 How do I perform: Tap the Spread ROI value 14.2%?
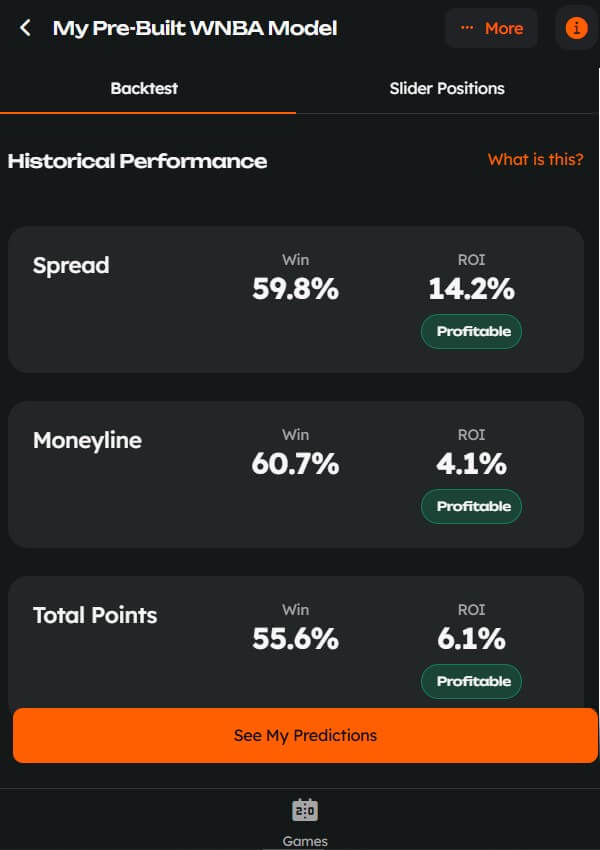[471, 289]
